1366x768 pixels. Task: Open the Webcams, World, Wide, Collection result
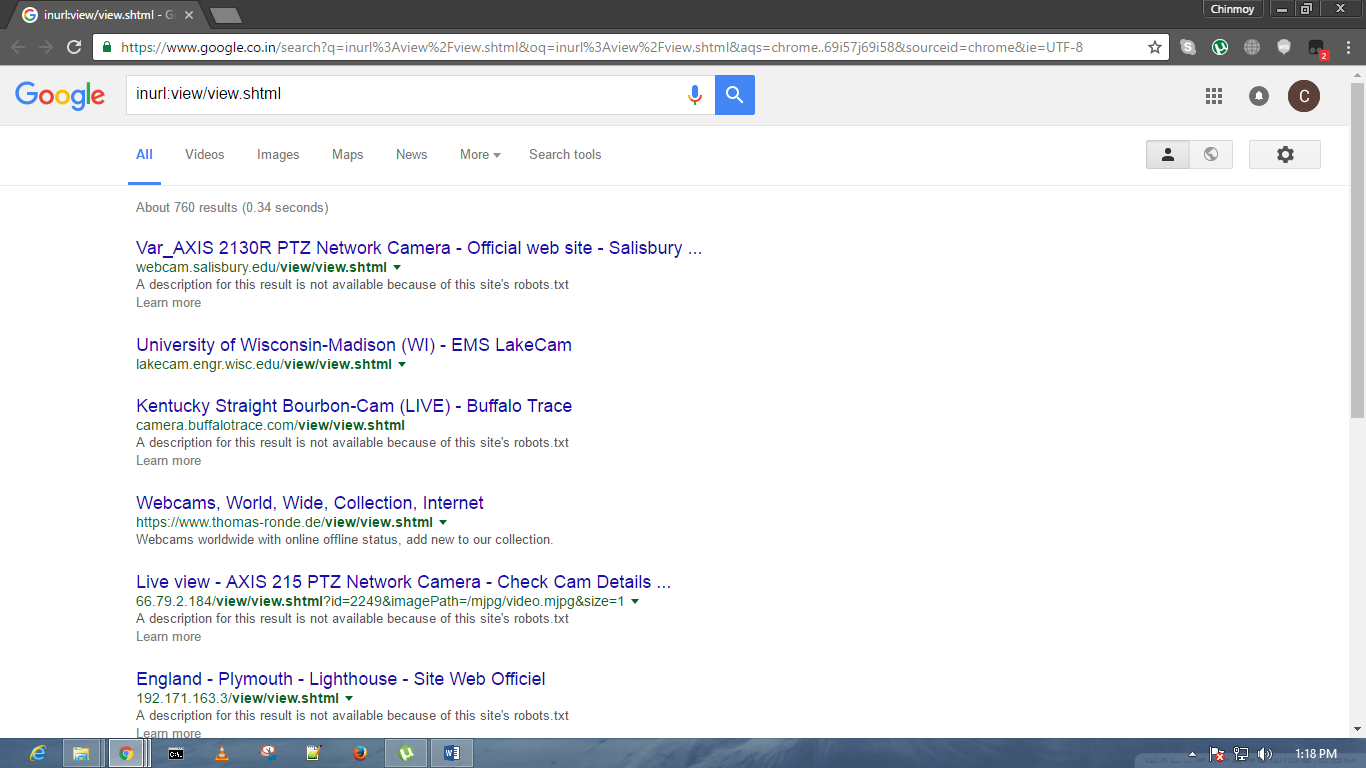click(x=310, y=503)
